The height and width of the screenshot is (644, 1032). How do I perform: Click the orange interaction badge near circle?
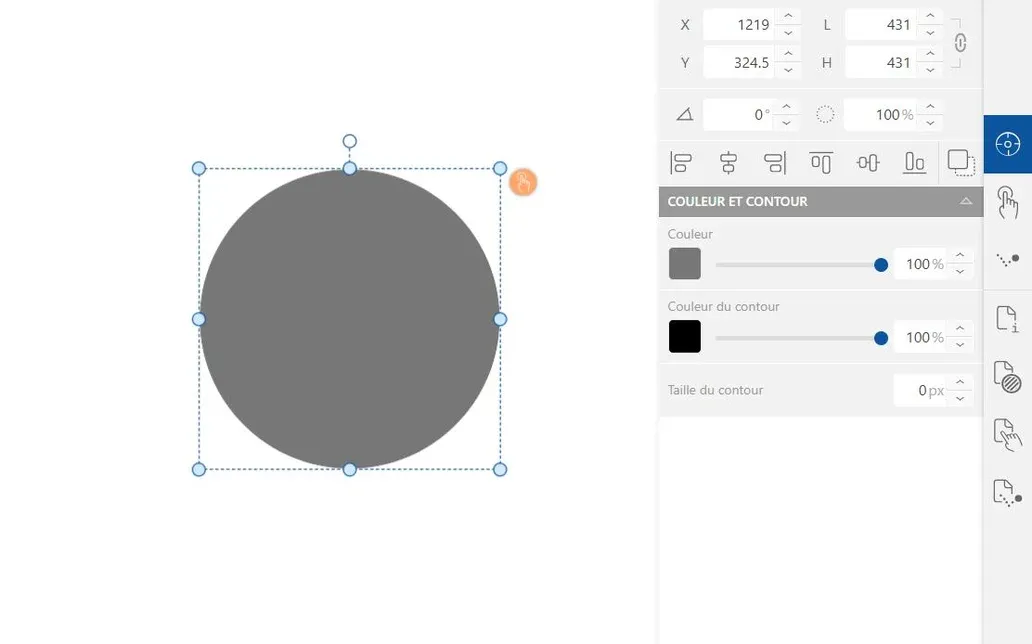pyautogui.click(x=523, y=182)
